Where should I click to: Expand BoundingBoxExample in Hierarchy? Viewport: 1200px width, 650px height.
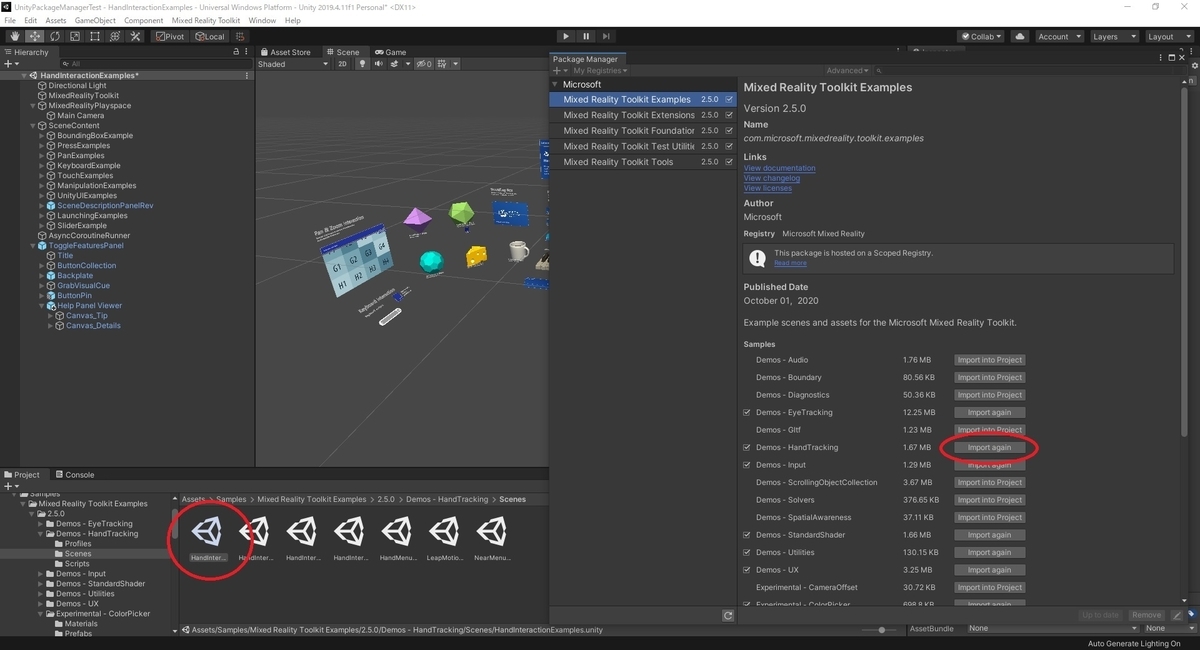[41, 136]
